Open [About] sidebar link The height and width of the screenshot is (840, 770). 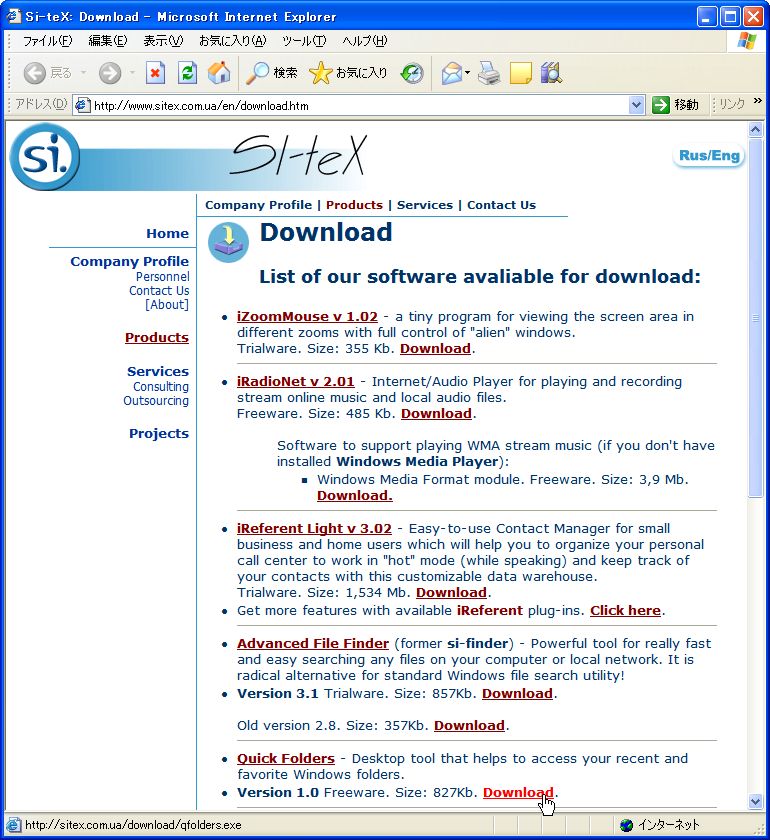pyautogui.click(x=167, y=304)
